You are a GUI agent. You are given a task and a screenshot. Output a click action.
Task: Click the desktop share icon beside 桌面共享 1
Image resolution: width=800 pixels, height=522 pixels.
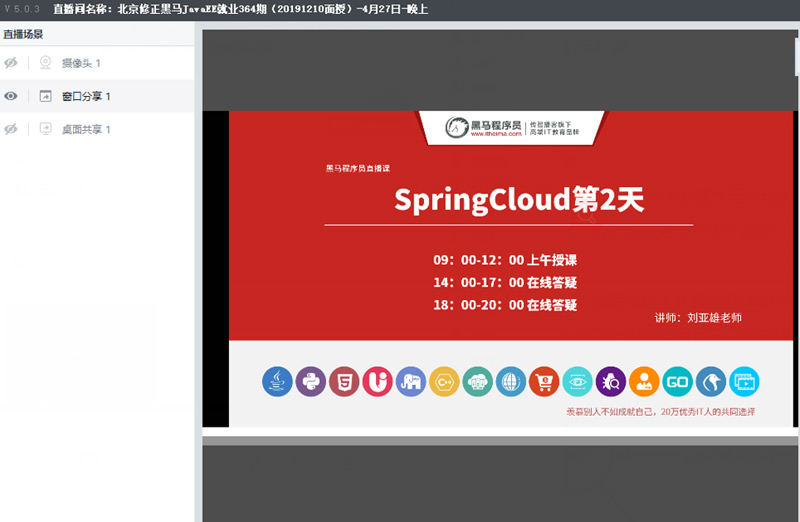[45, 129]
